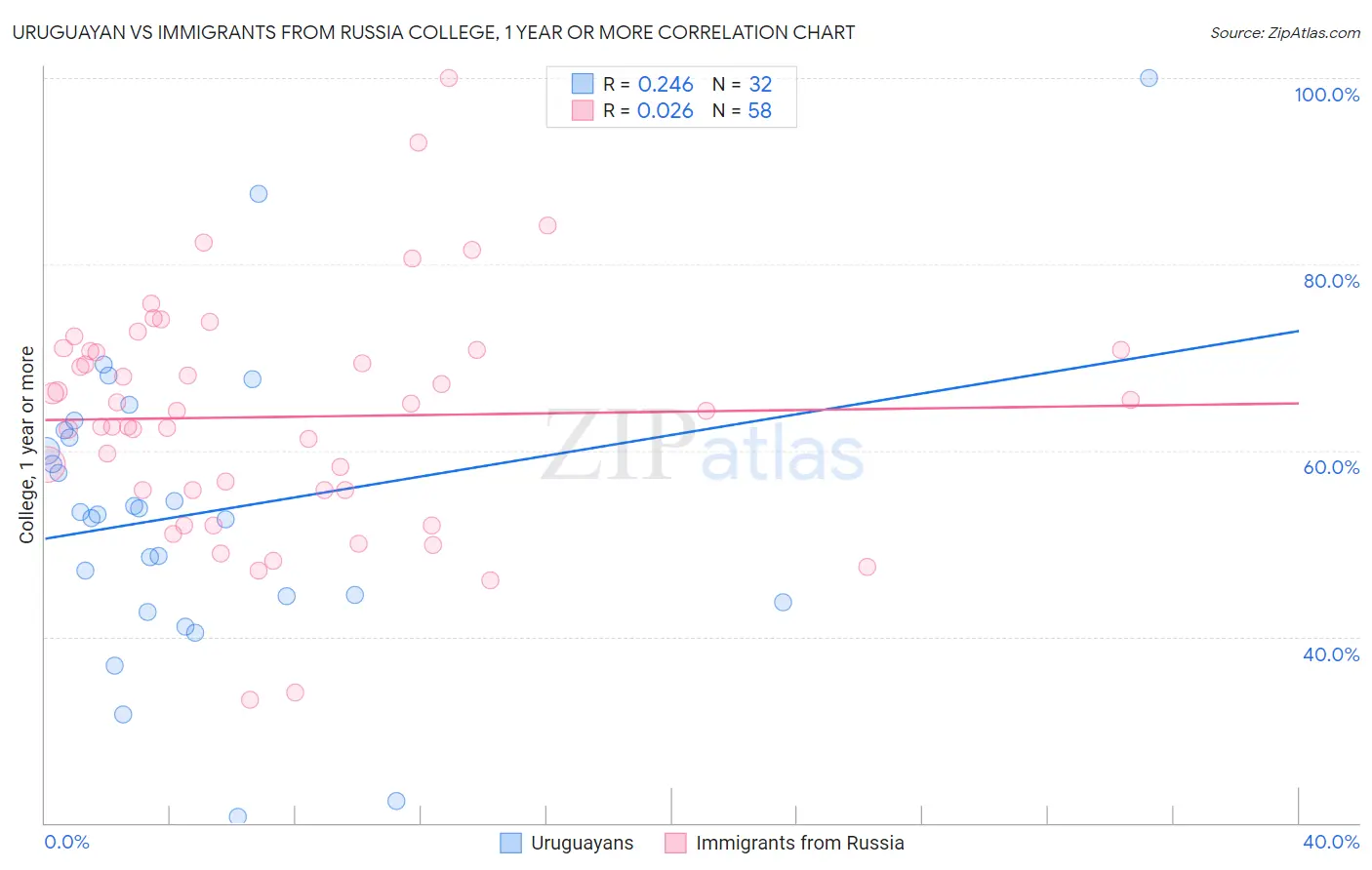Screen dimensions: 1372x870
Task: Select the Uruguayans legend label
Action: [x=583, y=843]
